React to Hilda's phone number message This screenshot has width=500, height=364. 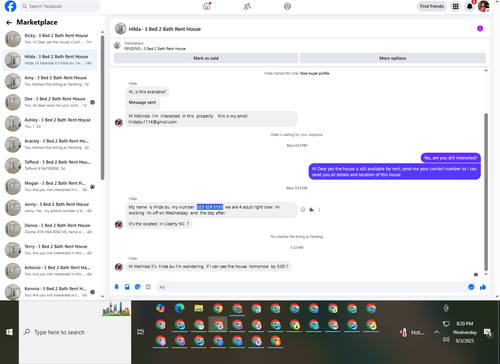click(303, 210)
